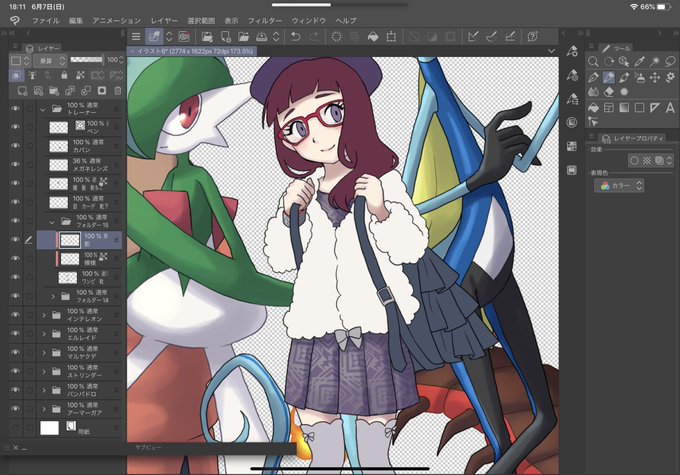
Task: Click the layer opacity 100 stepper
Action: (x=121, y=60)
